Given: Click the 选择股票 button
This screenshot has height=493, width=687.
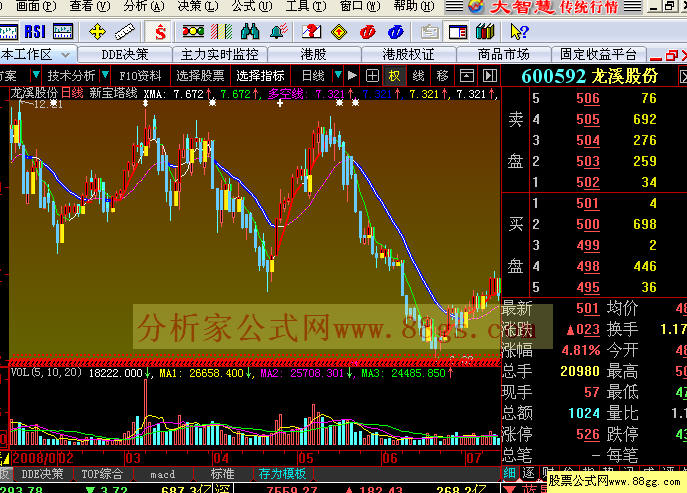Looking at the screenshot, I should [x=200, y=76].
